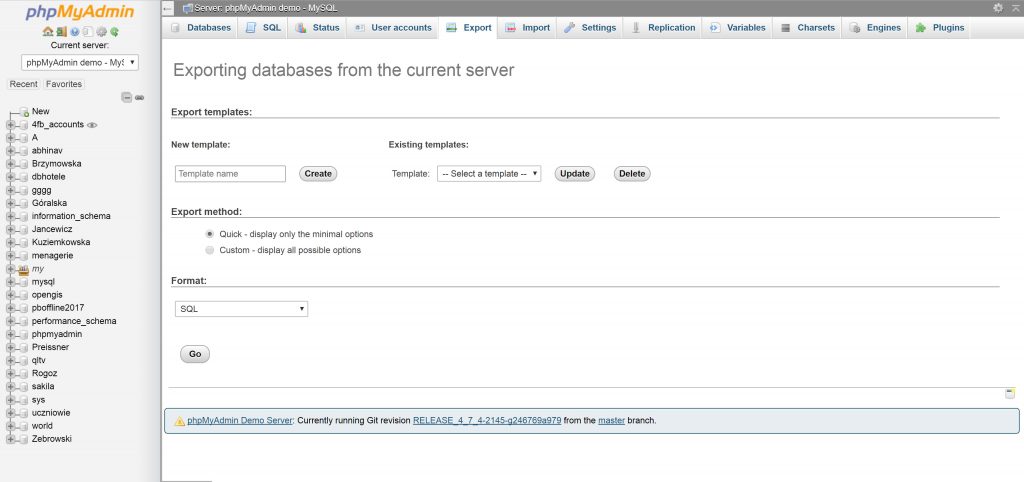Click database icon next to mysql
1024x482 pixels.
(24, 282)
